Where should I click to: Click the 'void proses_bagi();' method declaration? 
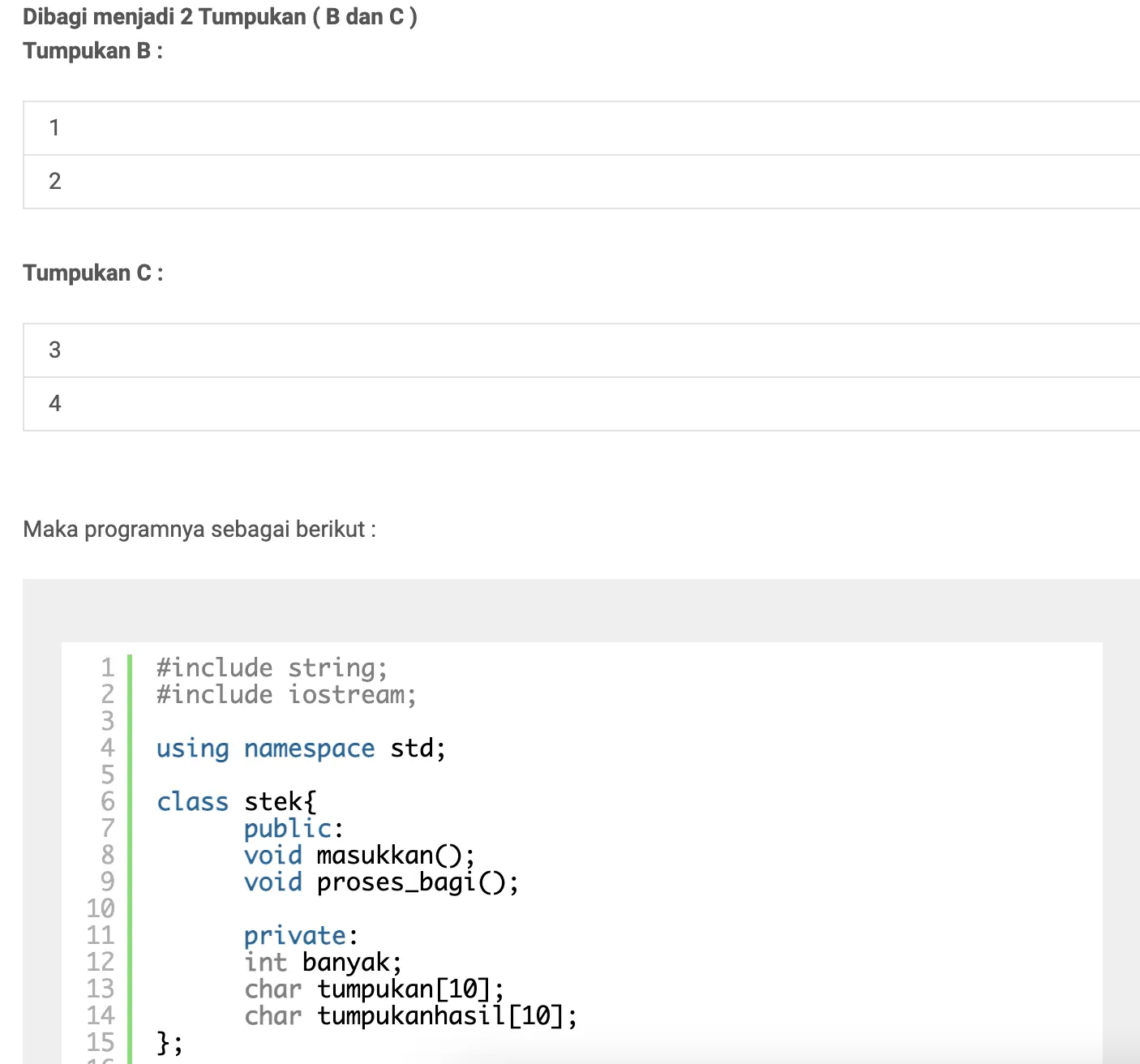(381, 882)
